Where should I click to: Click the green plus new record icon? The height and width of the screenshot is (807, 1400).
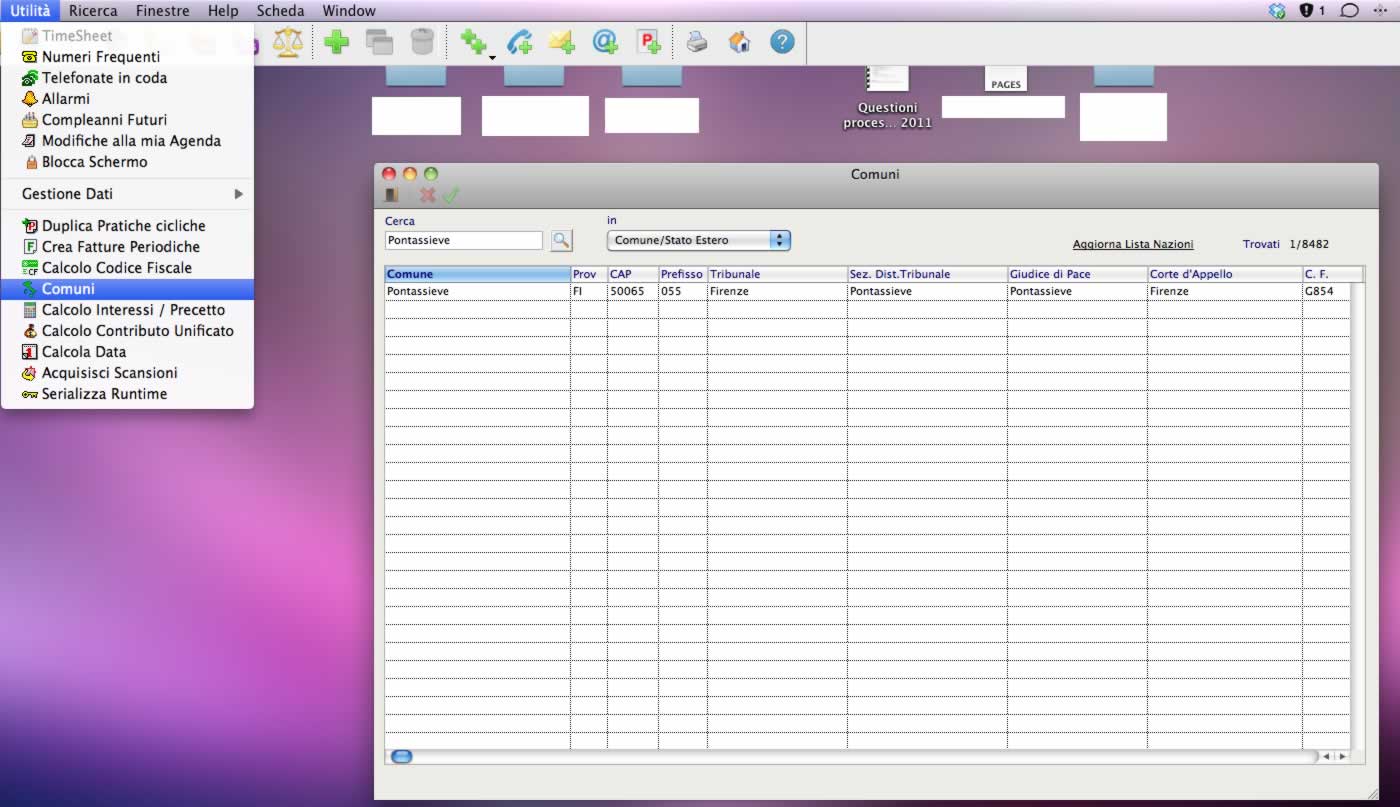336,42
